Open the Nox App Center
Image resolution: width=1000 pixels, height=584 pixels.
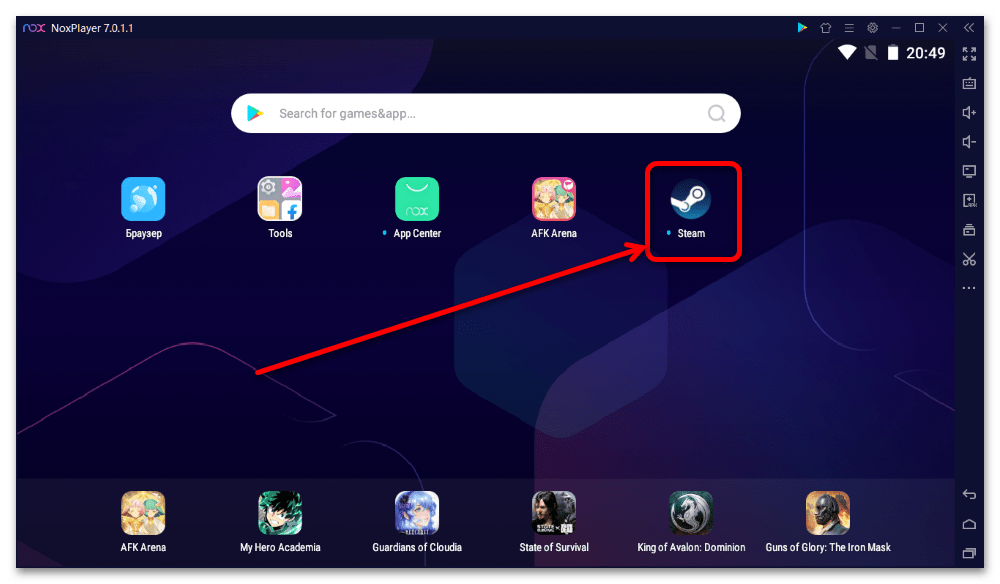(x=417, y=199)
